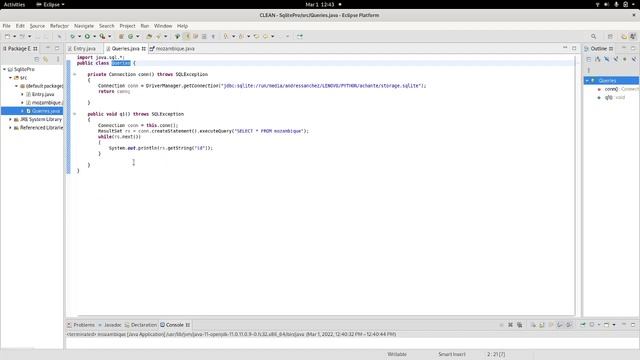
Task: Open the New file dropdown arrow
Action: tap(14, 36)
